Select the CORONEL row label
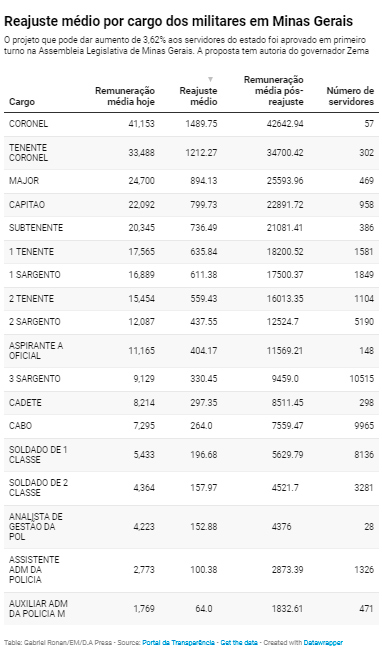 29,124
